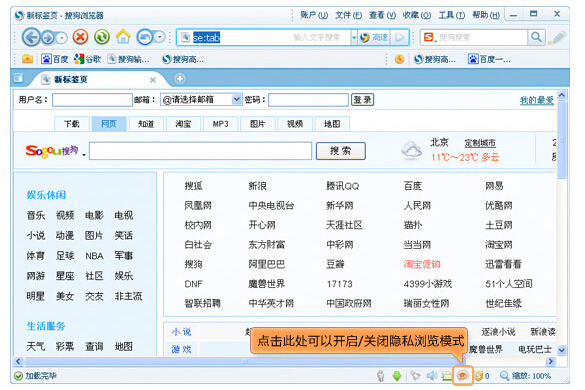Screen dimensions: 585x390
Task: Select the 地图 search tab
Action: point(332,124)
